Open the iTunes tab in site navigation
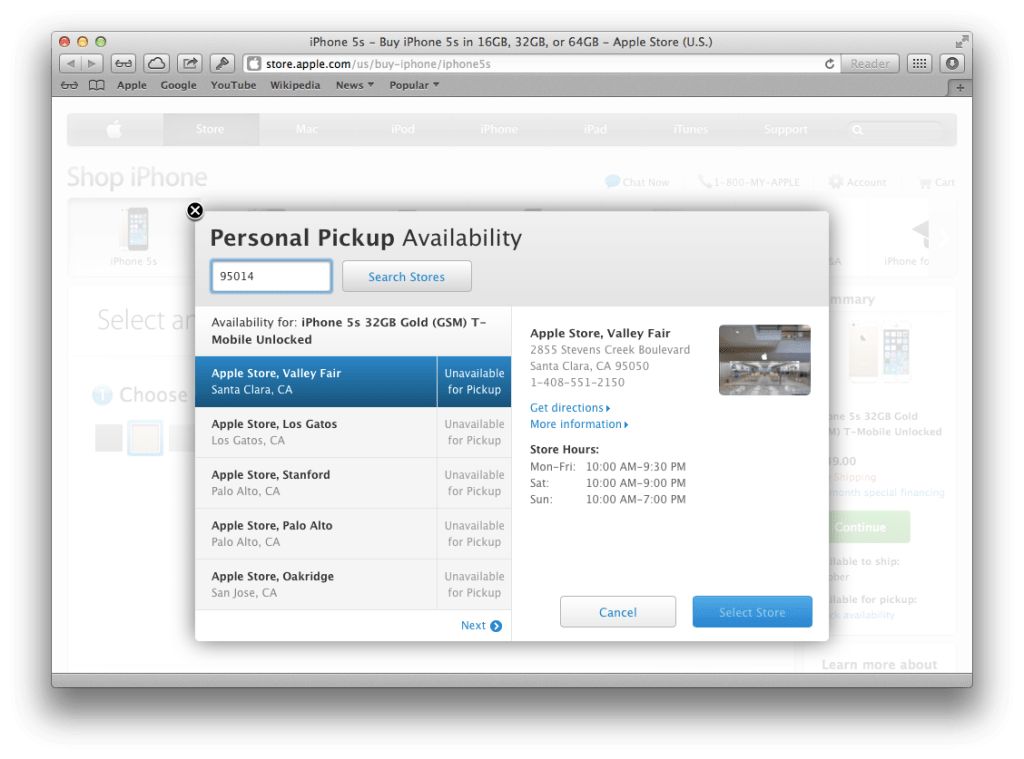Image resolution: width=1024 pixels, height=759 pixels. click(690, 129)
